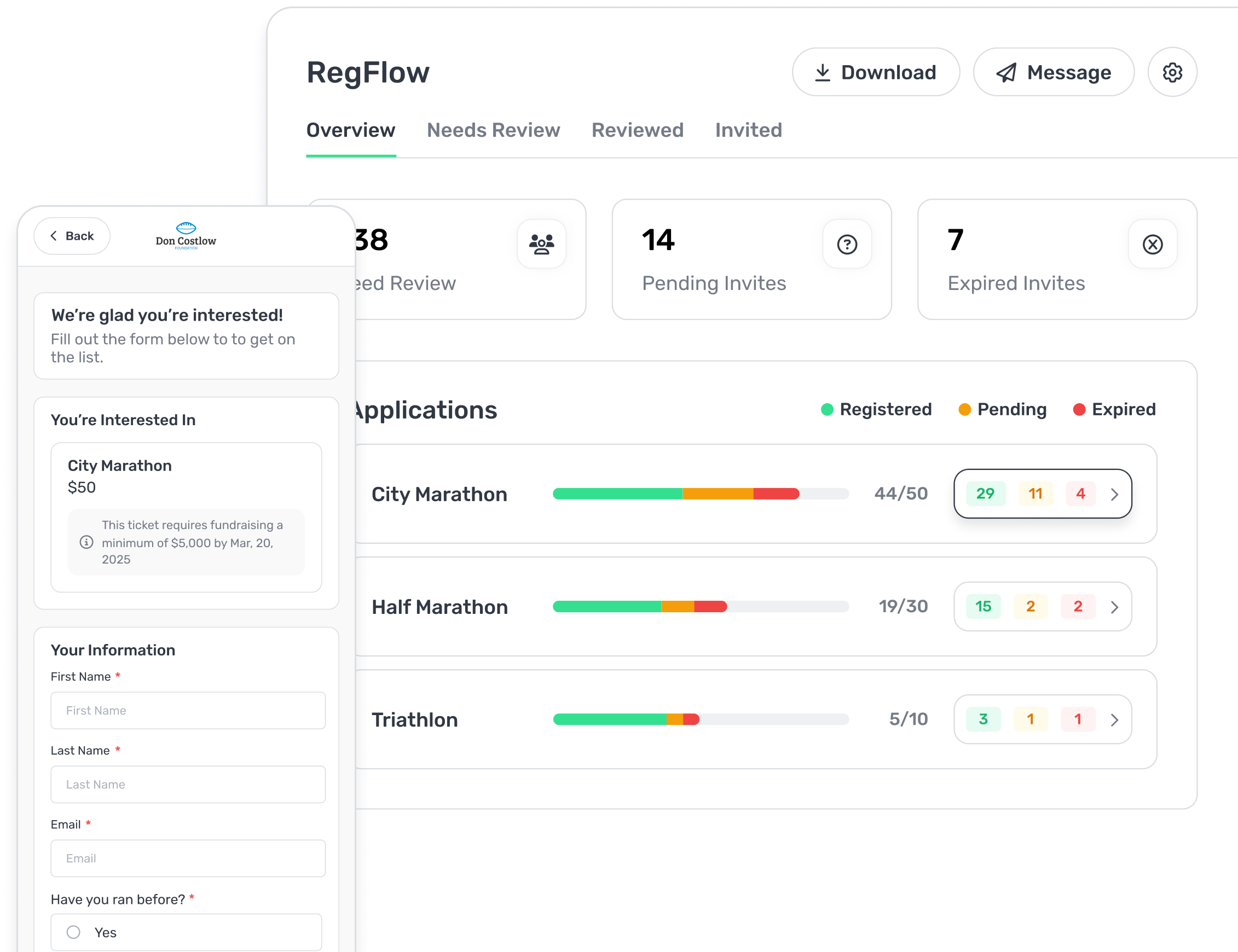Select the Yes radio button
The height and width of the screenshot is (952, 1238).
coord(74,932)
